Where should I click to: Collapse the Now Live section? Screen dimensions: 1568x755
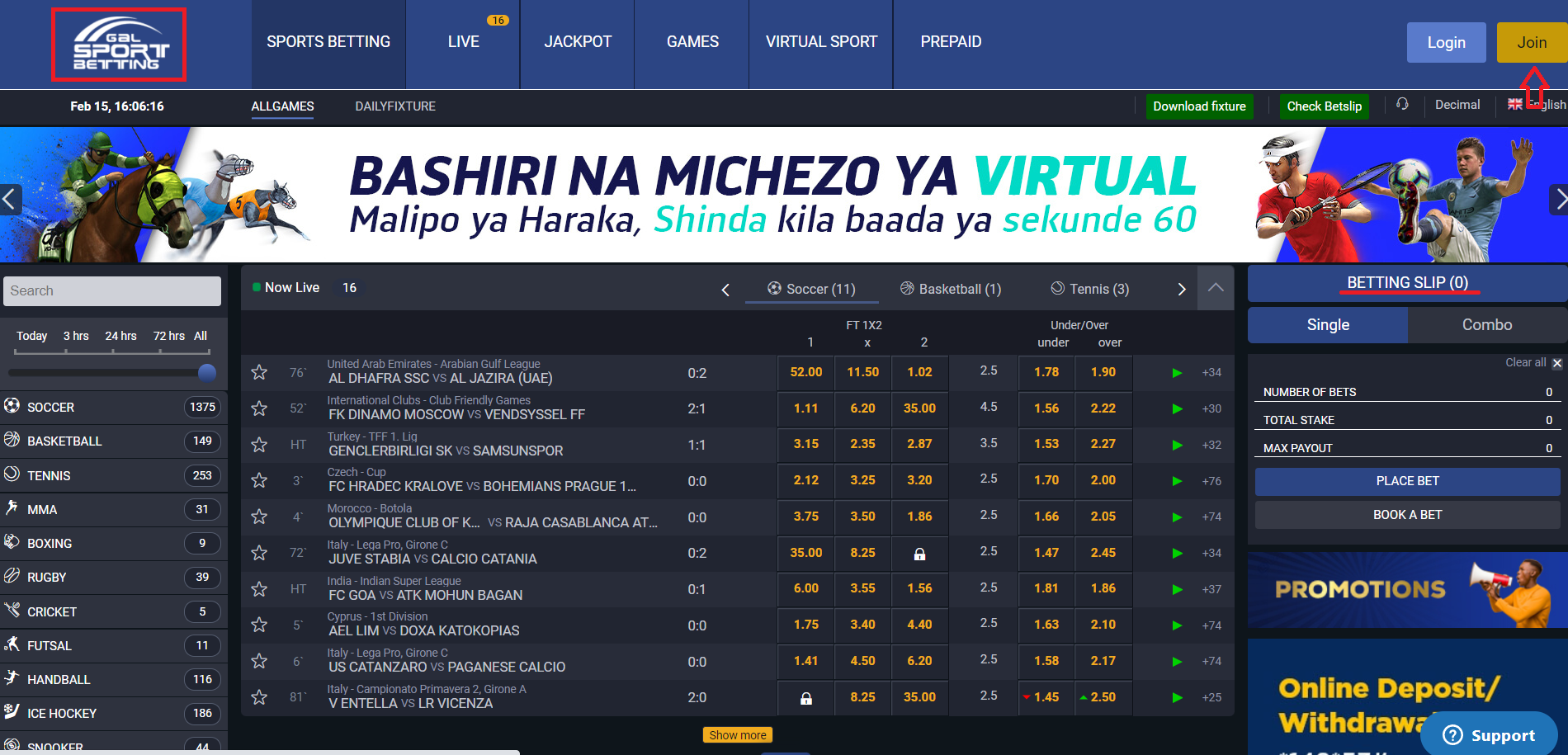[1216, 288]
